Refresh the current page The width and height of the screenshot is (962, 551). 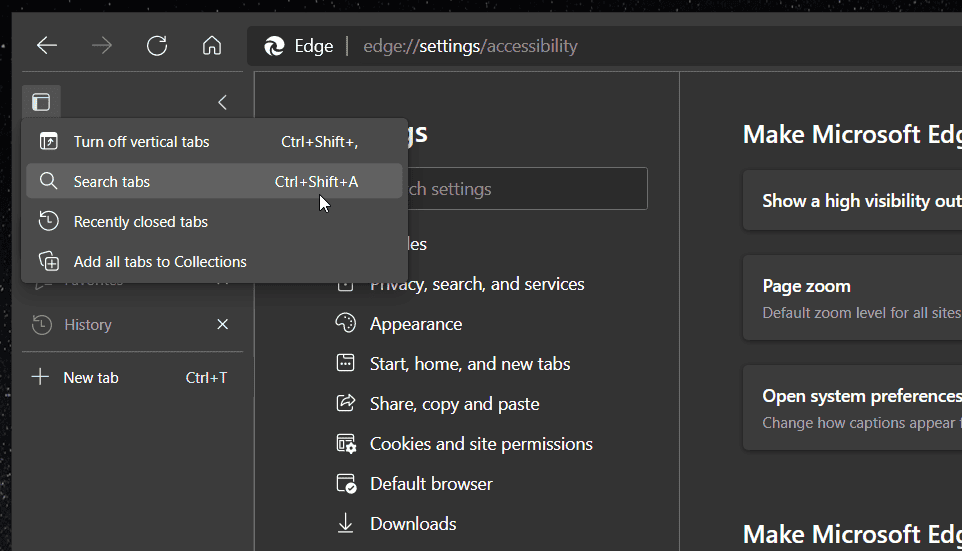pos(157,45)
